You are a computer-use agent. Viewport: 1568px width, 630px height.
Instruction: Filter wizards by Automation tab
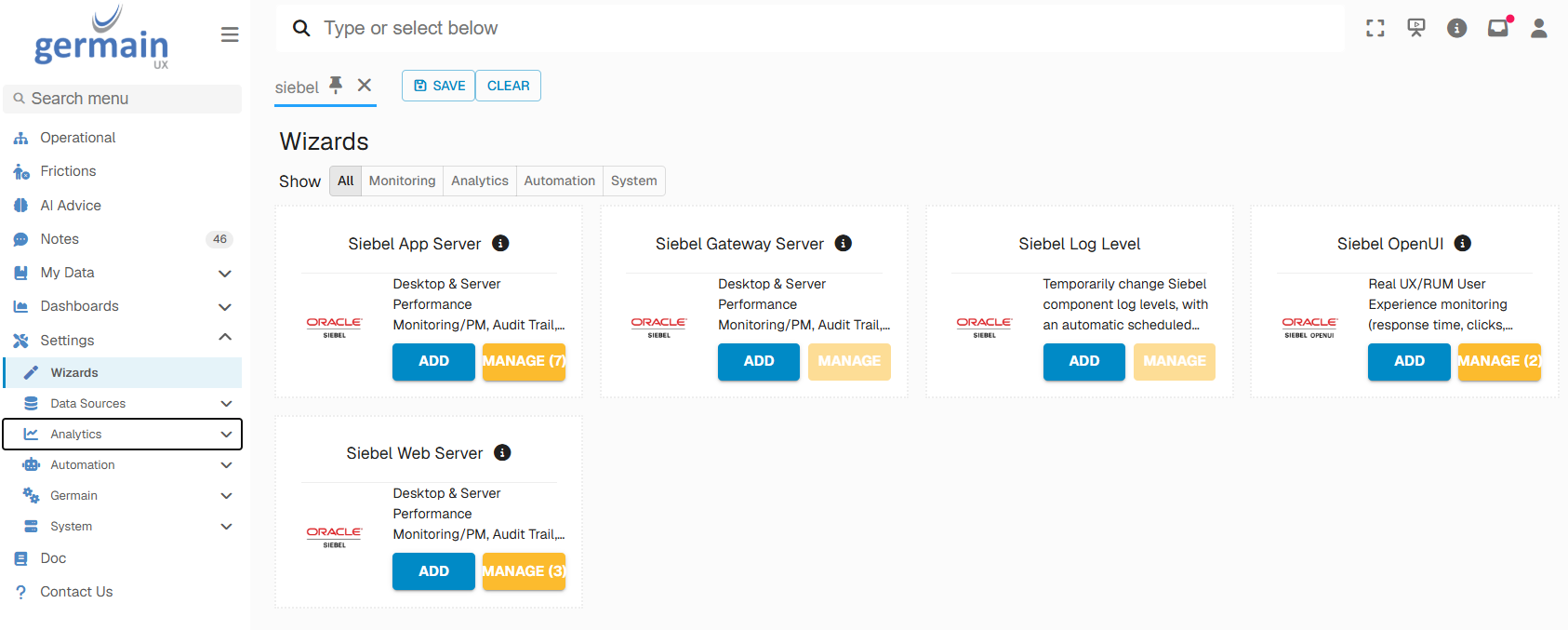(x=559, y=181)
